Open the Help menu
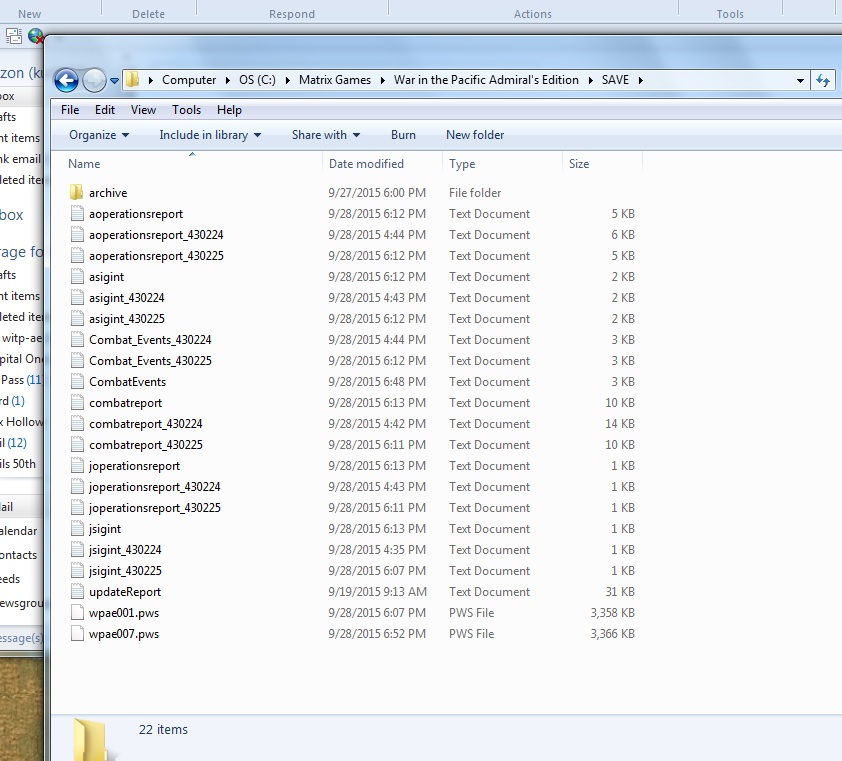The height and width of the screenshot is (761, 842). coord(229,110)
